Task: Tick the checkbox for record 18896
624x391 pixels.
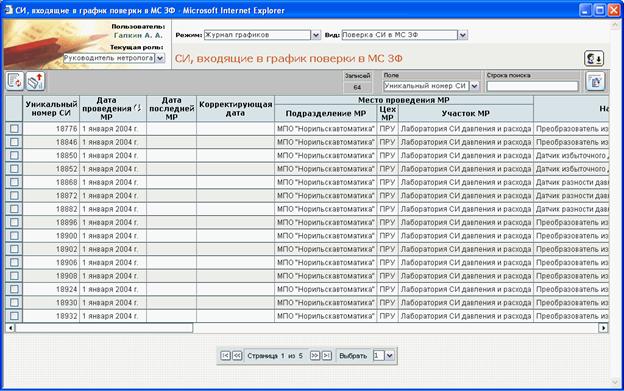Action: click(x=14, y=222)
